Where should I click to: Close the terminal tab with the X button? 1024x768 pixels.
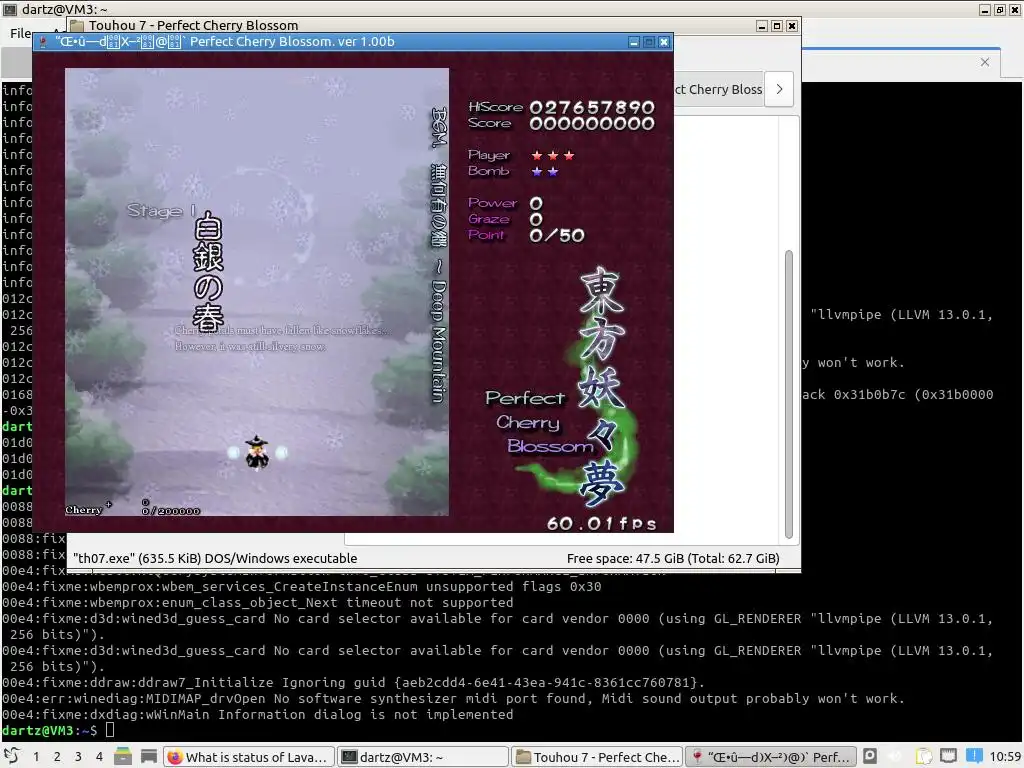[x=985, y=62]
